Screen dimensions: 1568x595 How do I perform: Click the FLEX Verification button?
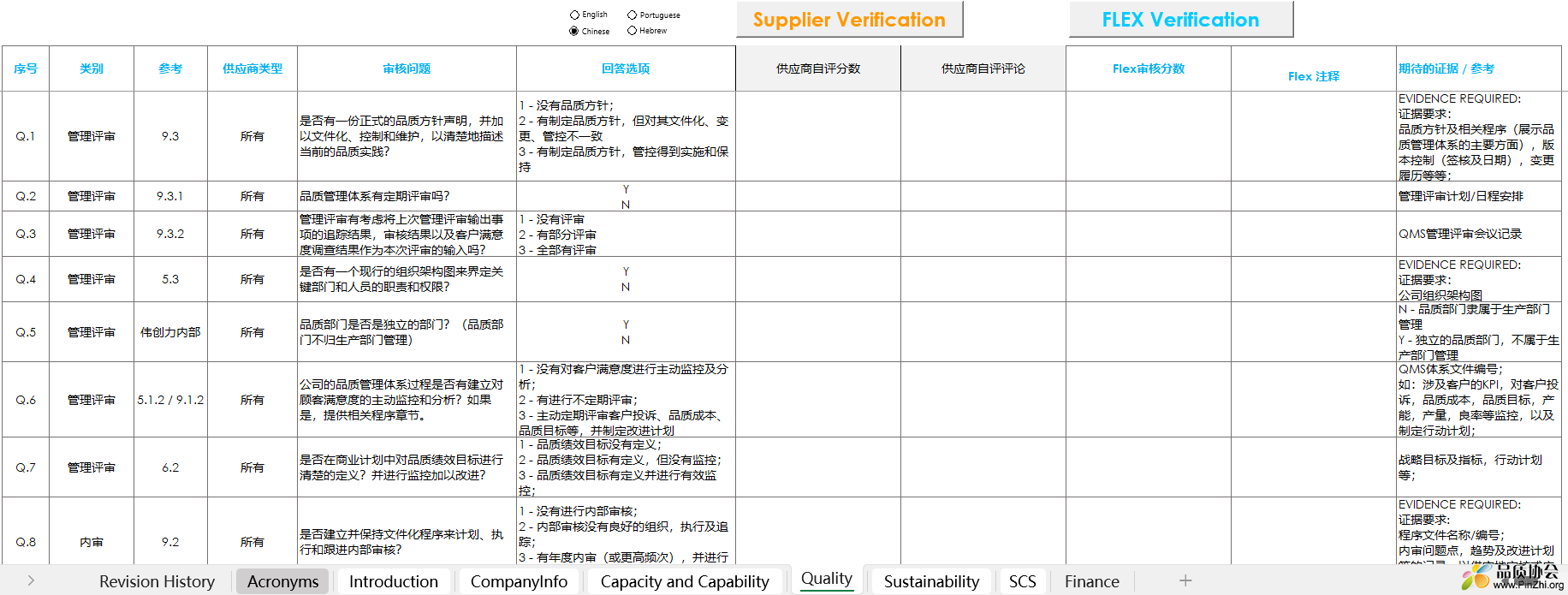click(1180, 20)
